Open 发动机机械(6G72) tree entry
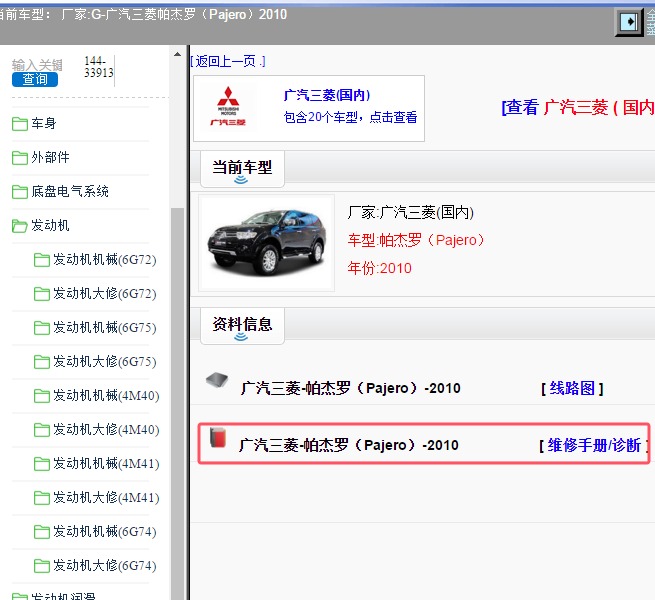The width and height of the screenshot is (655, 600). pos(104,259)
